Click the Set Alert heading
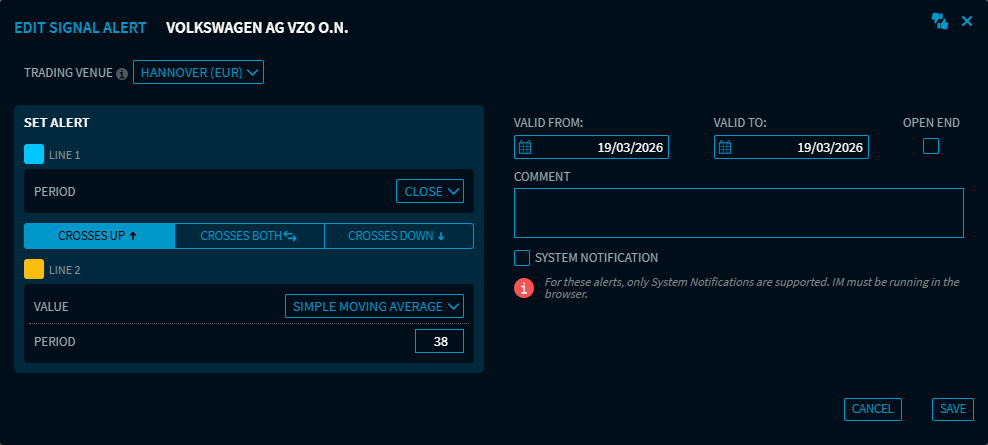Image resolution: width=988 pixels, height=445 pixels. pos(57,123)
